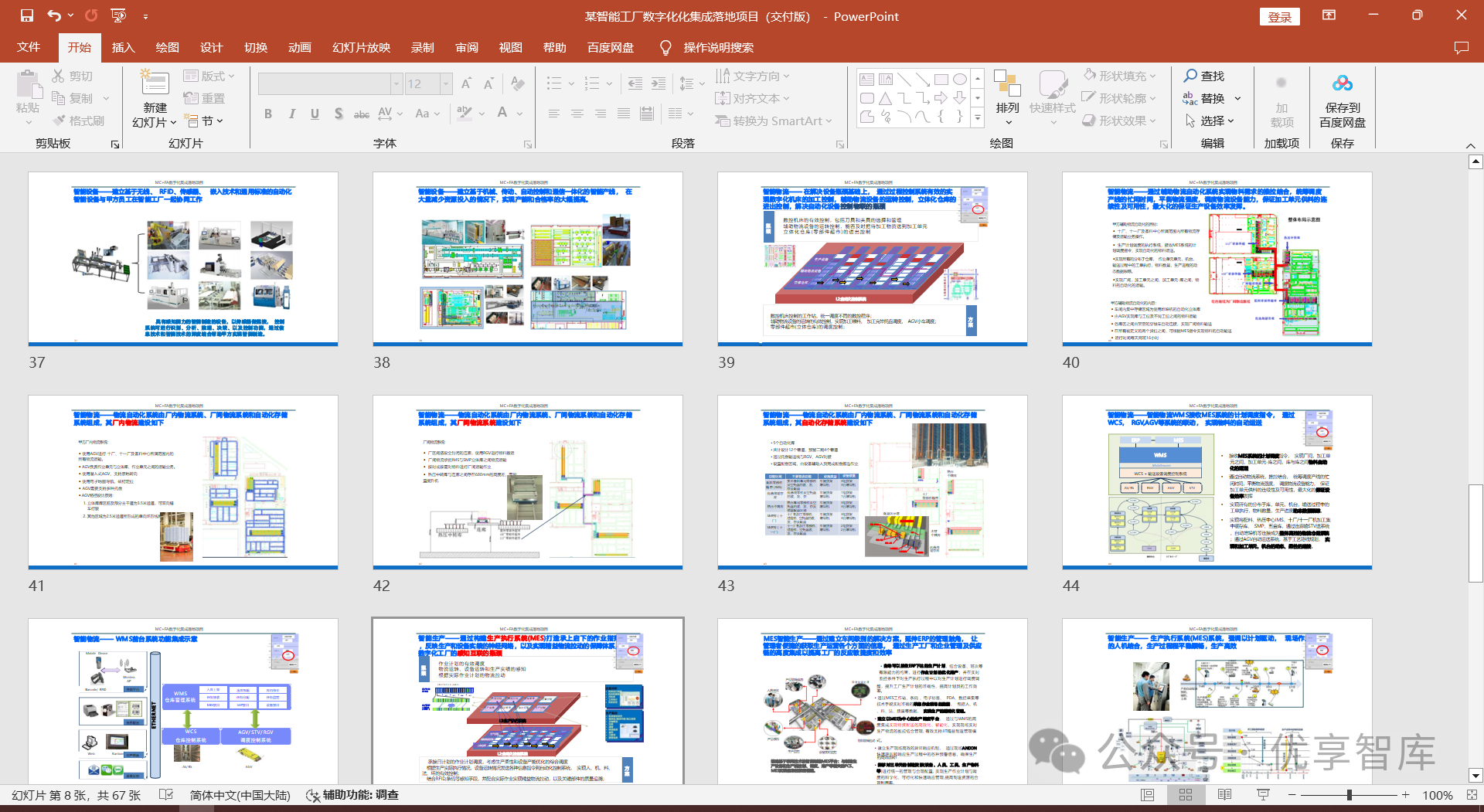
Task: Expand the shapes gallery more arrow
Action: [x=978, y=118]
